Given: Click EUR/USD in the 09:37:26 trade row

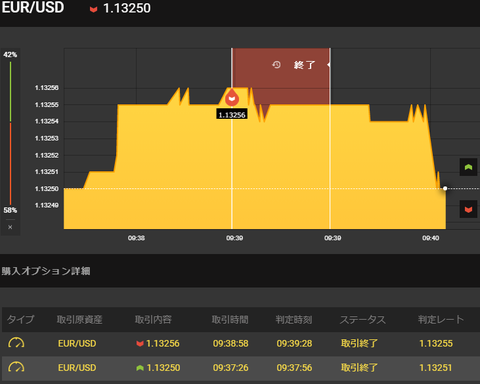Looking at the screenshot, I should point(77,368).
